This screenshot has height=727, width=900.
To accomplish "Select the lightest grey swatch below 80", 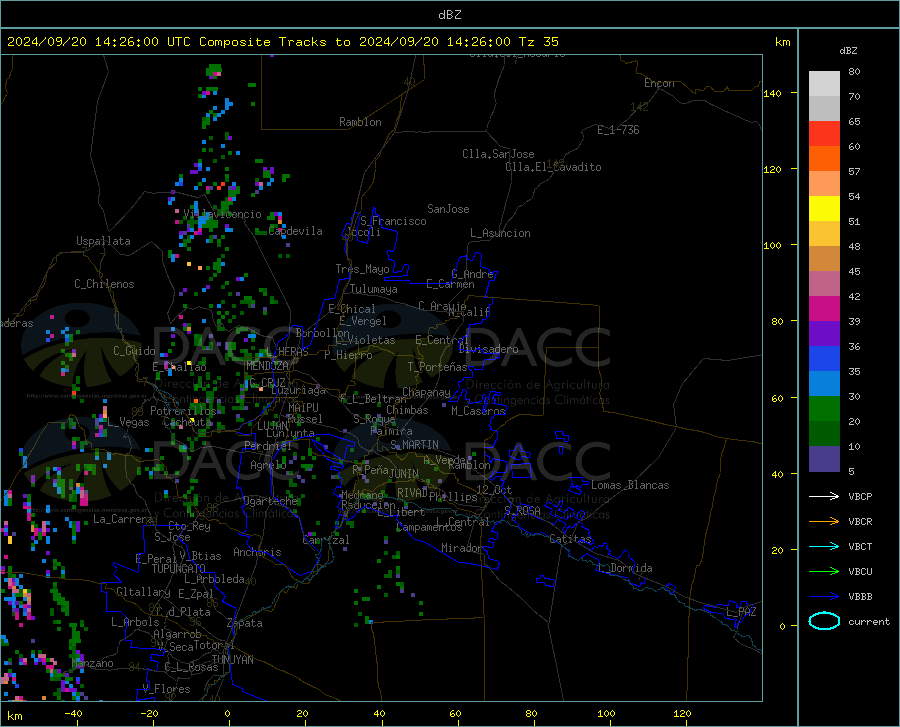I will coord(824,84).
